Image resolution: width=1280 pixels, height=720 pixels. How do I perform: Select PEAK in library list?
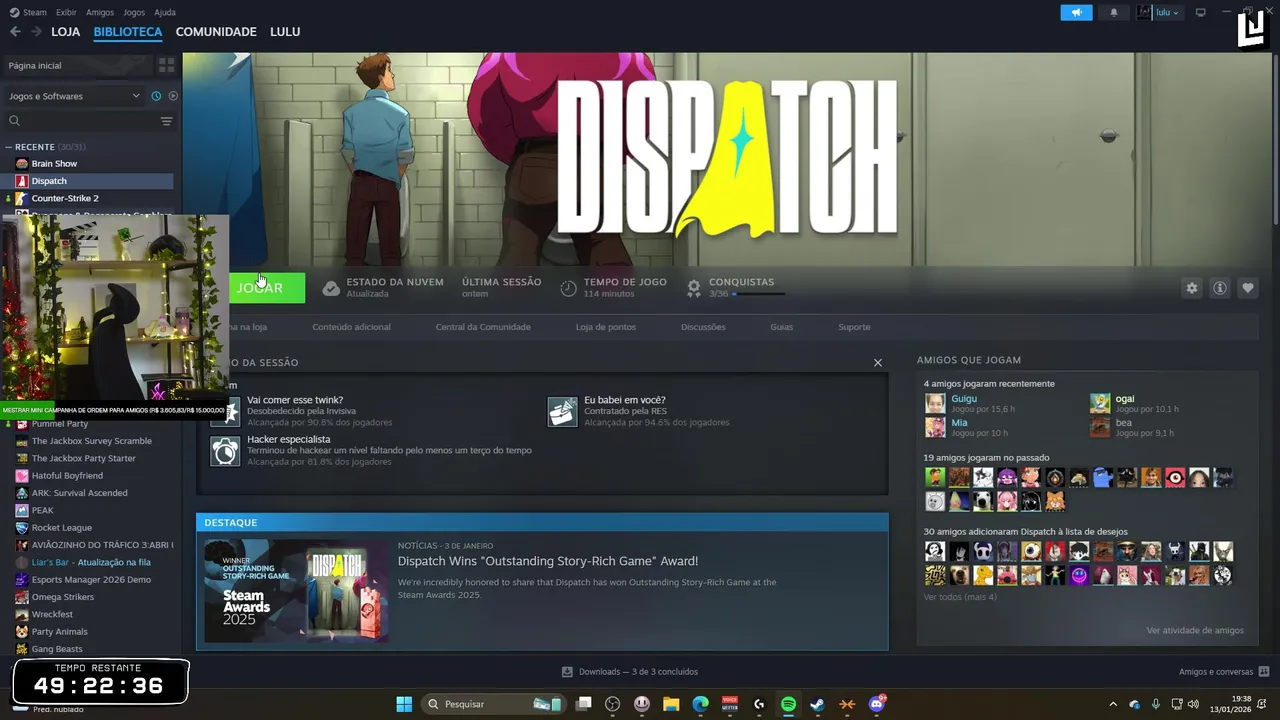pyautogui.click(x=42, y=510)
